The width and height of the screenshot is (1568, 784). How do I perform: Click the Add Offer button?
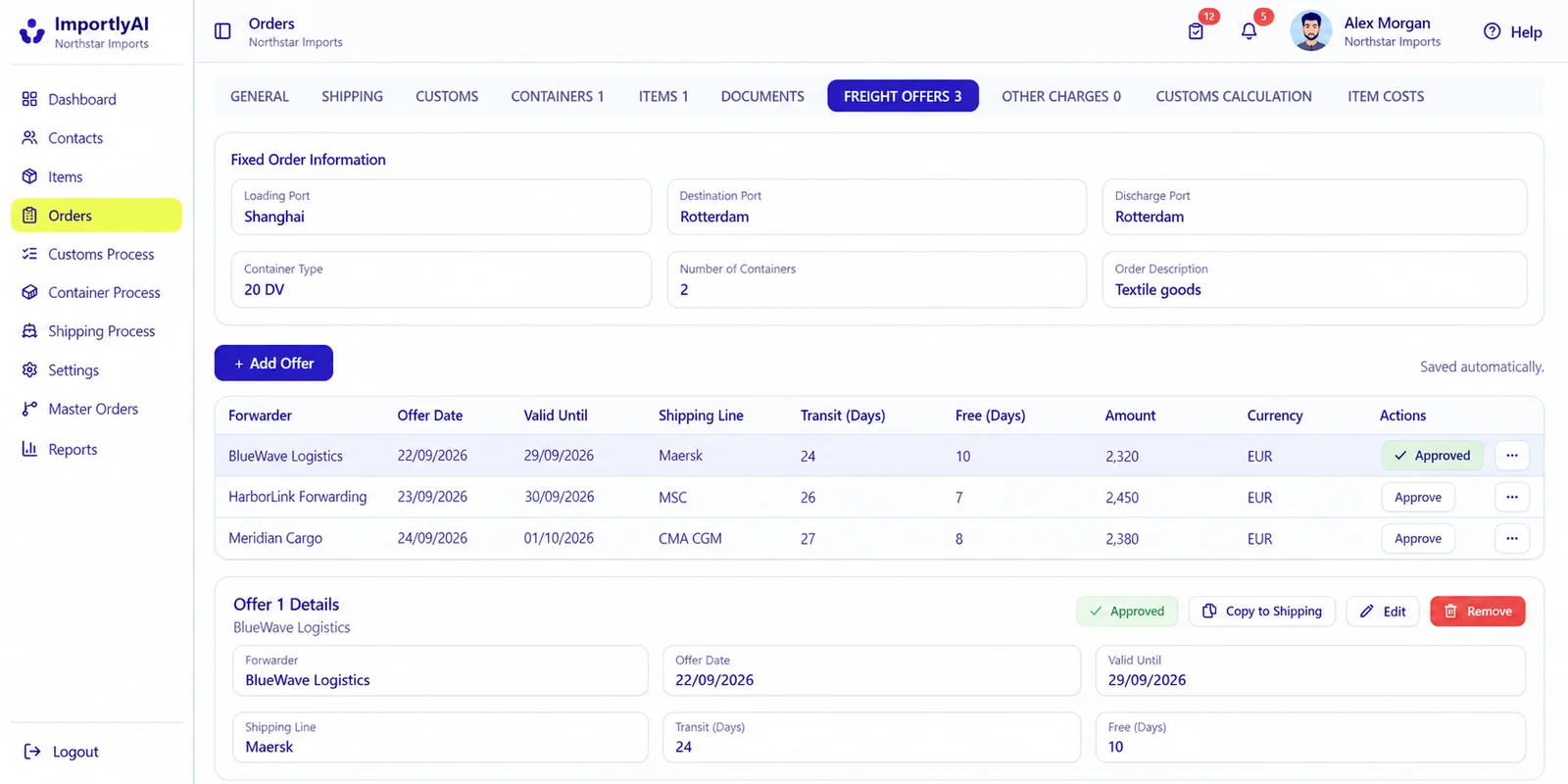point(273,363)
